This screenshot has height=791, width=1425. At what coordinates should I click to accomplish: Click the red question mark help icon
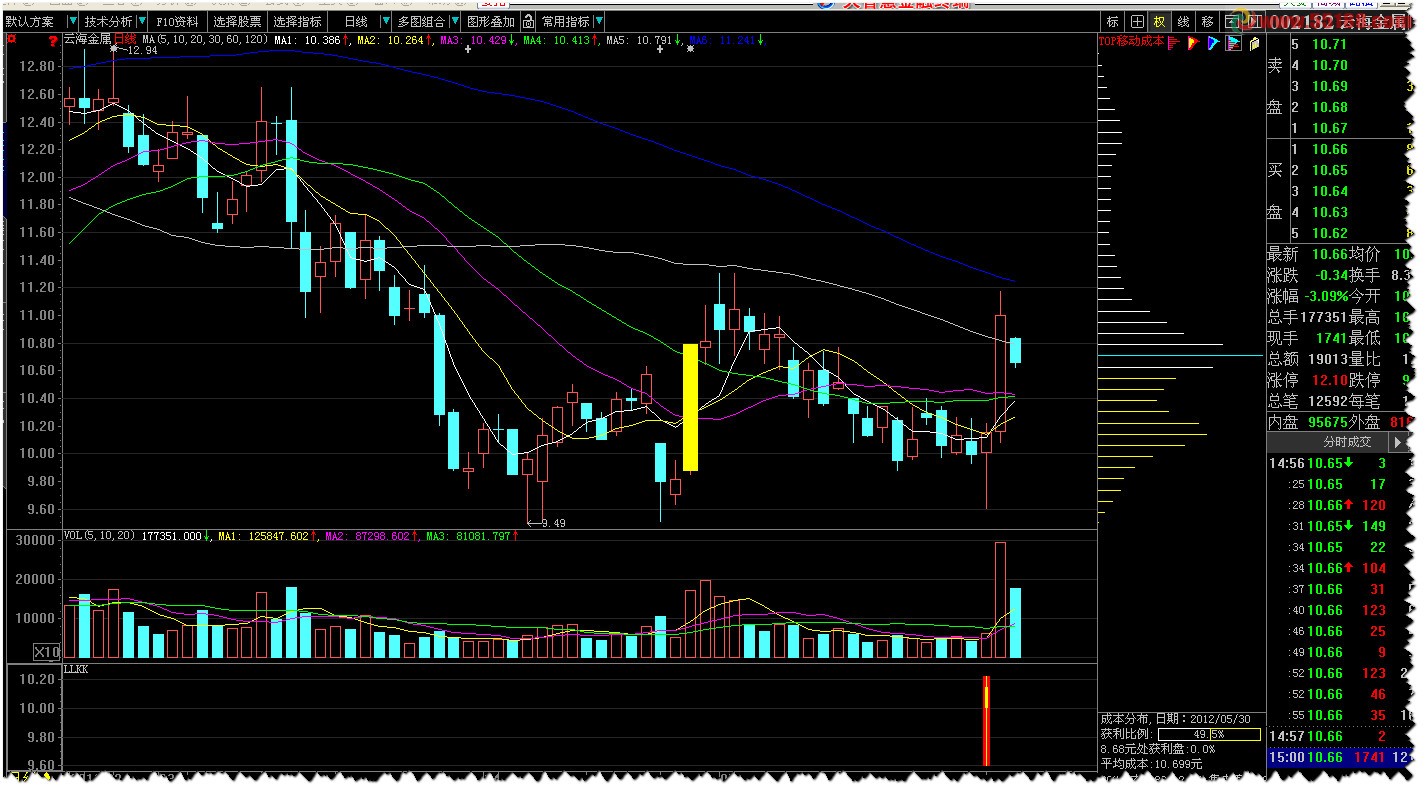52,40
